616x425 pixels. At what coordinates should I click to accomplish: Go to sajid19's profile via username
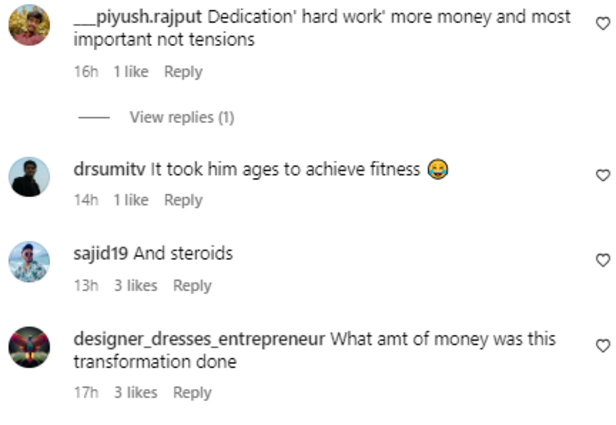pyautogui.click(x=101, y=254)
